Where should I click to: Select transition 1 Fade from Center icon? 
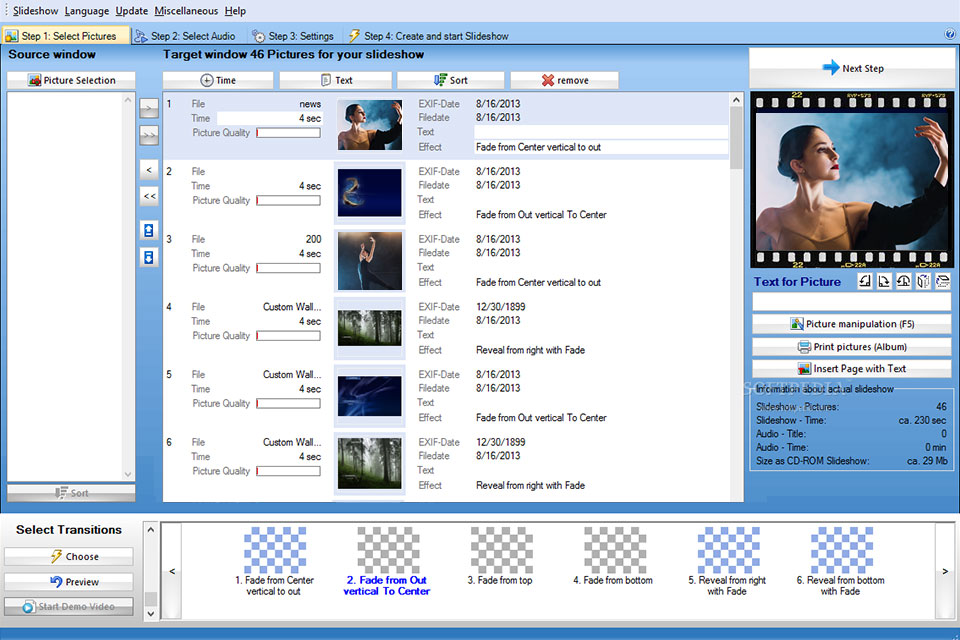tap(274, 549)
